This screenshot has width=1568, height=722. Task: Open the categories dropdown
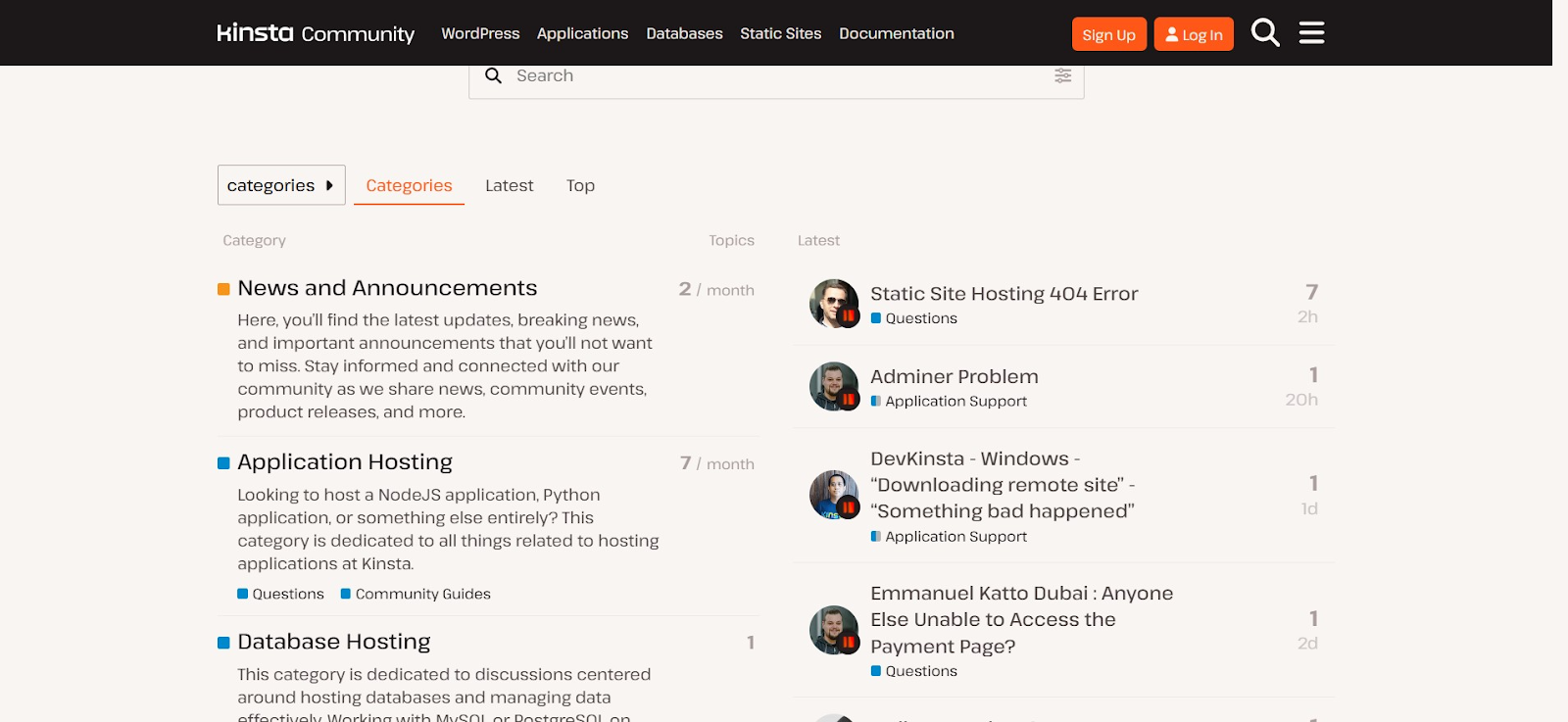[x=281, y=185]
